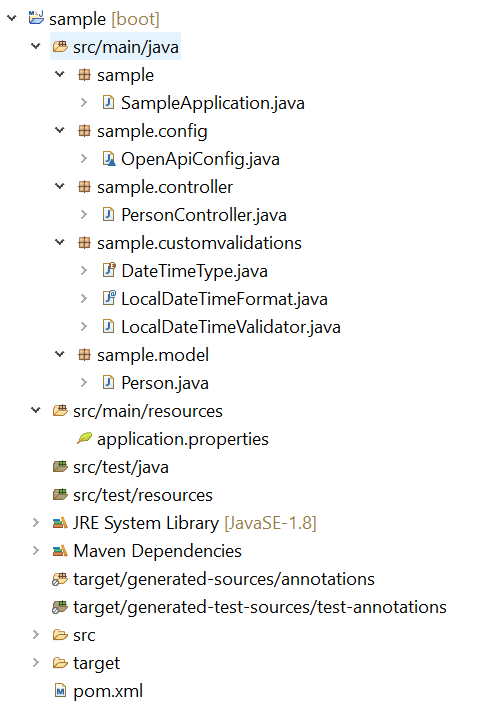Select the src/test/java source folder
Viewport: 493px width, 715px height.
tap(121, 467)
